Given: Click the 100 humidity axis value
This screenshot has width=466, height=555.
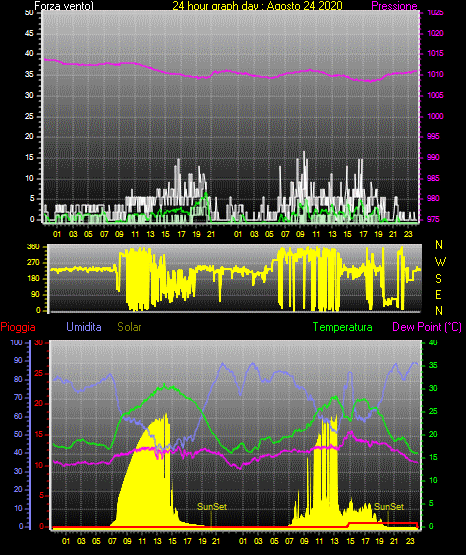Looking at the screenshot, I should pyautogui.click(x=16, y=342).
